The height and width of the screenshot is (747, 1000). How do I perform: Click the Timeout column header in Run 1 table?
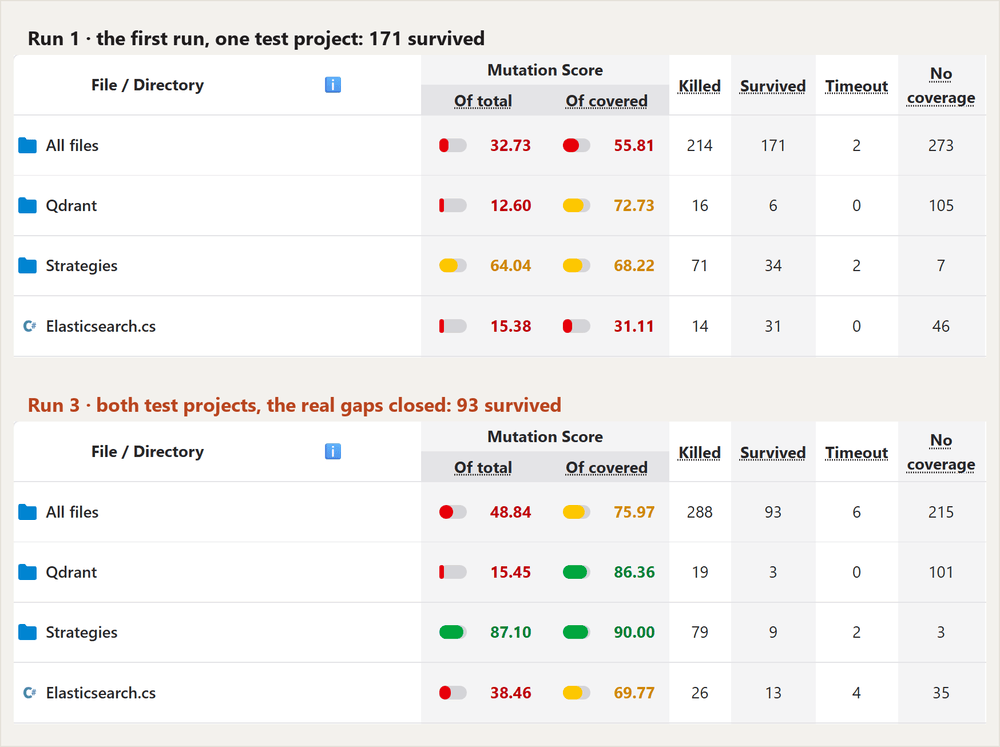(857, 86)
